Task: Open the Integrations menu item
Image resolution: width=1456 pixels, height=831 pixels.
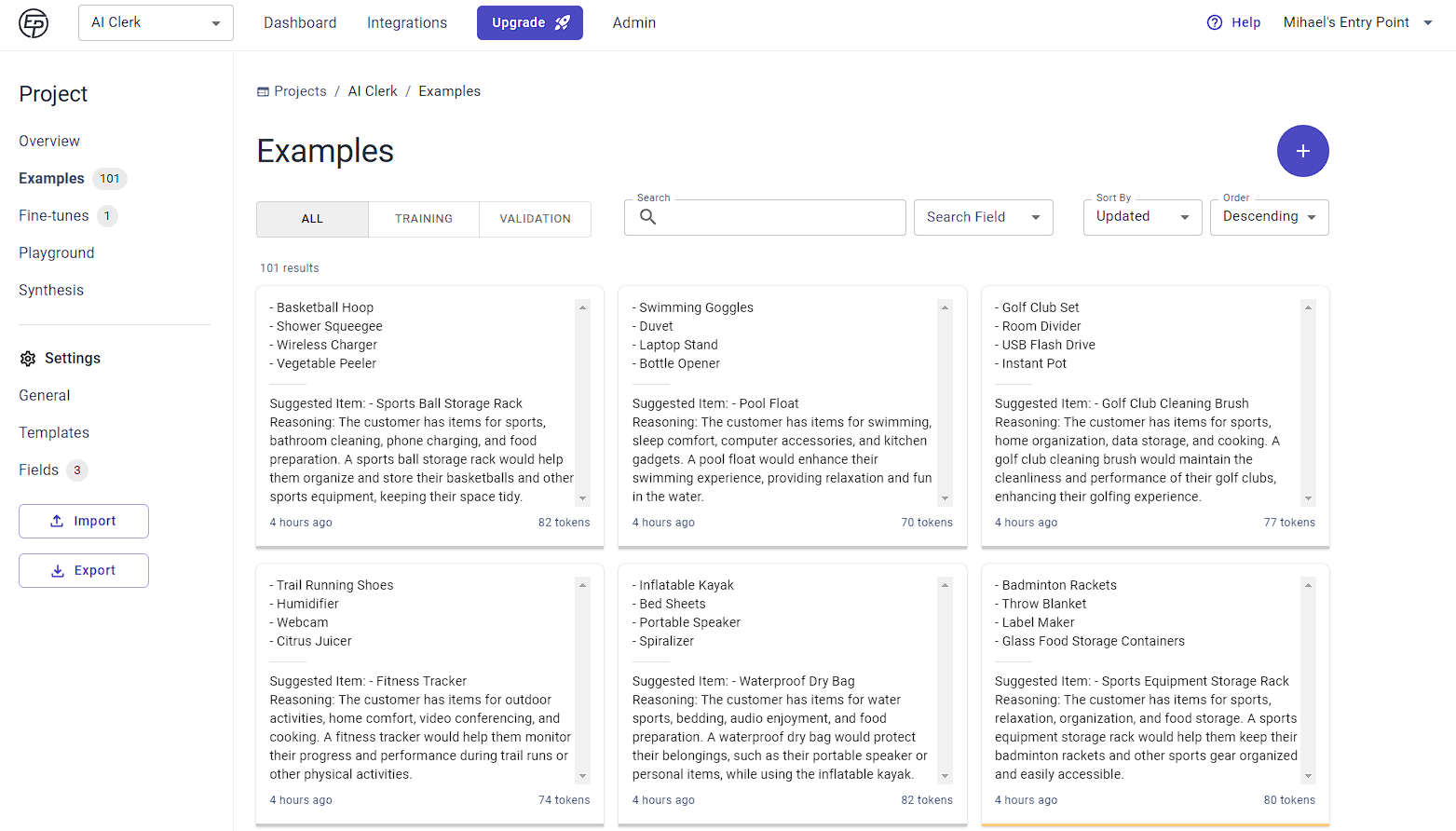Action: pos(407,22)
